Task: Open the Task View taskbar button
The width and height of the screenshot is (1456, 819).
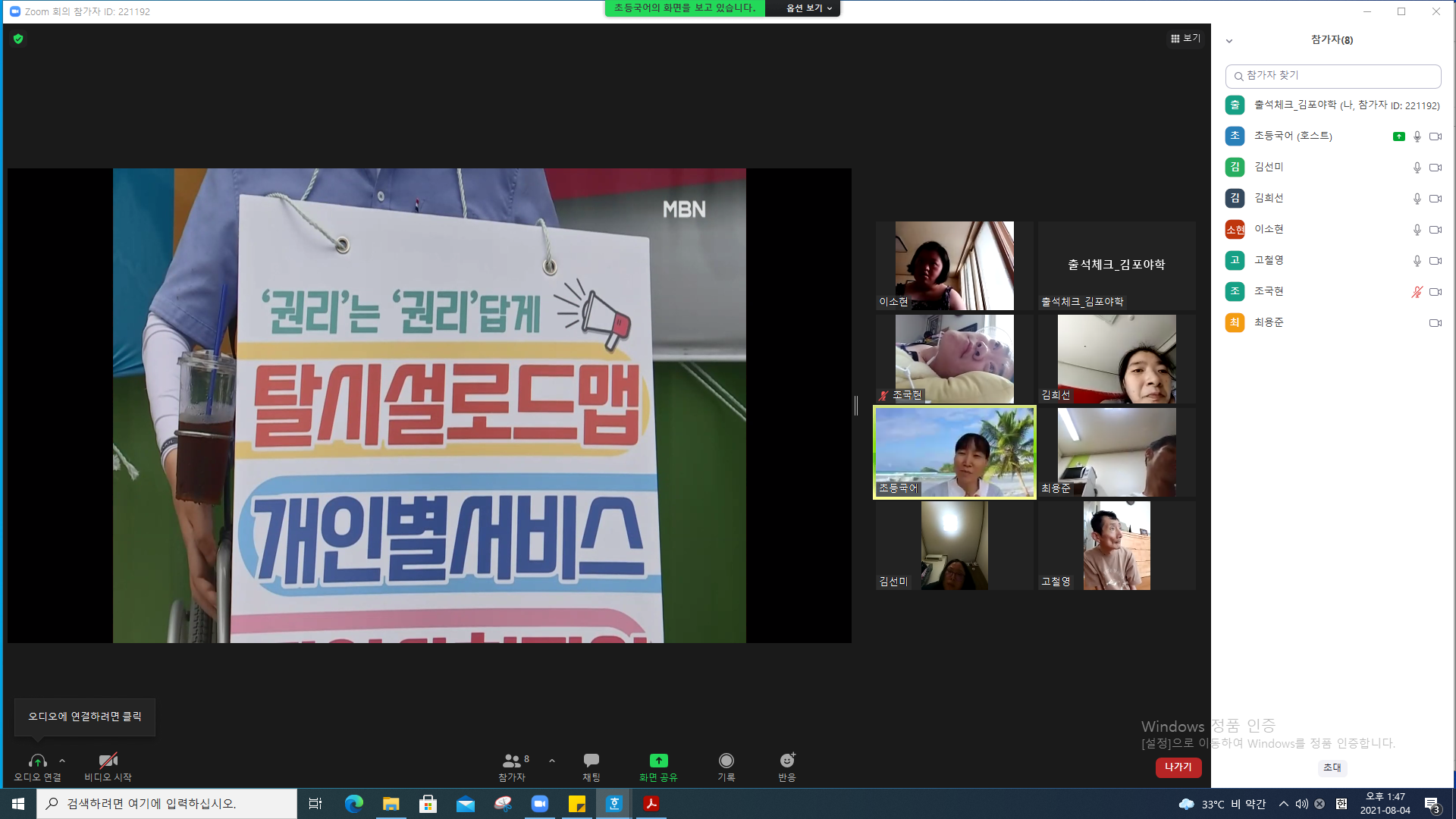Action: (x=315, y=804)
